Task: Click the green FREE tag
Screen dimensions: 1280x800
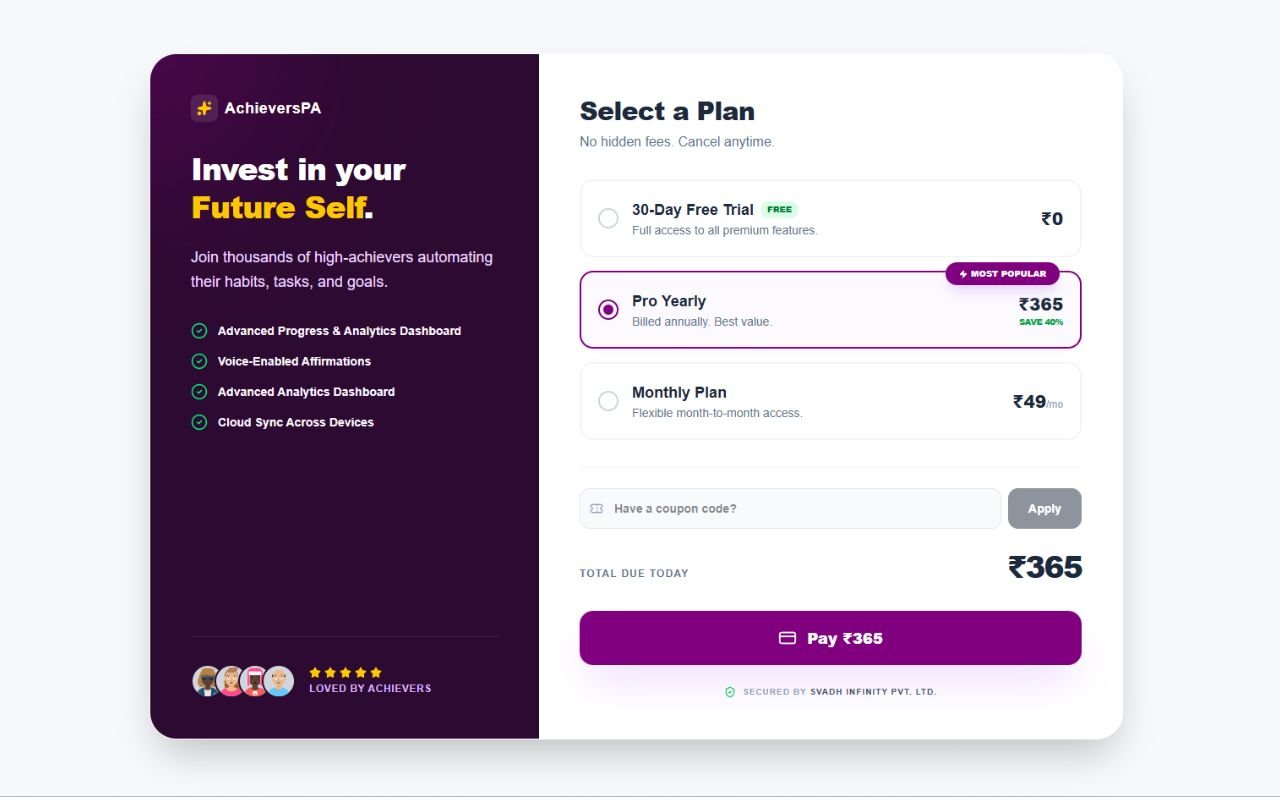Action: 779,210
